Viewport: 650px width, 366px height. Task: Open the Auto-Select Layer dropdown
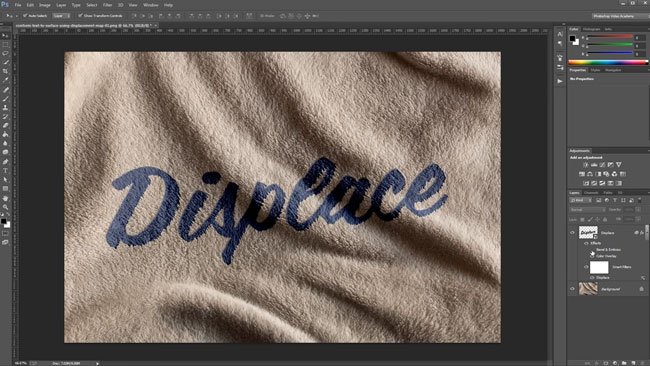(61, 16)
